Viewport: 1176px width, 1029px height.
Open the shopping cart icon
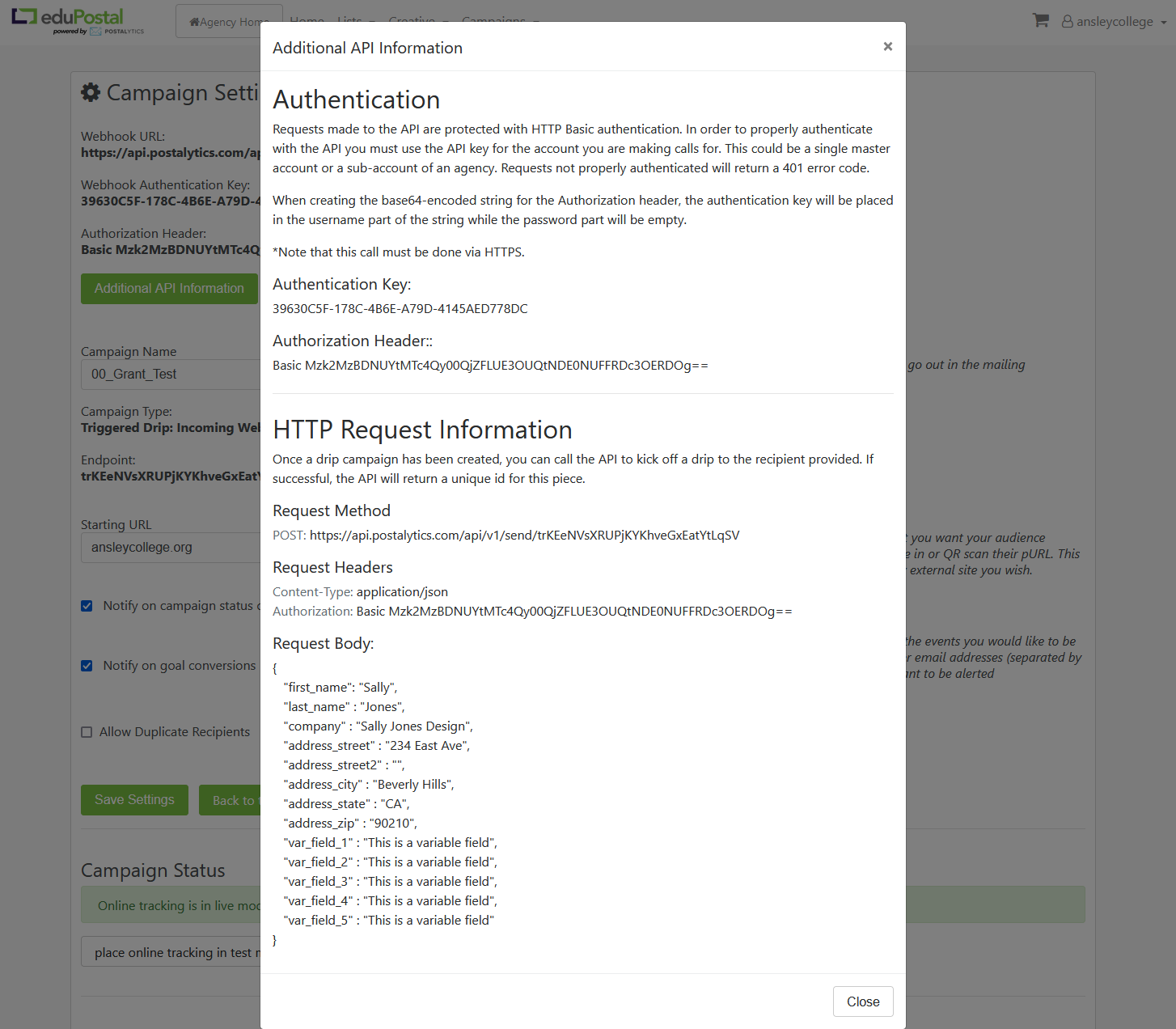pyautogui.click(x=1041, y=21)
